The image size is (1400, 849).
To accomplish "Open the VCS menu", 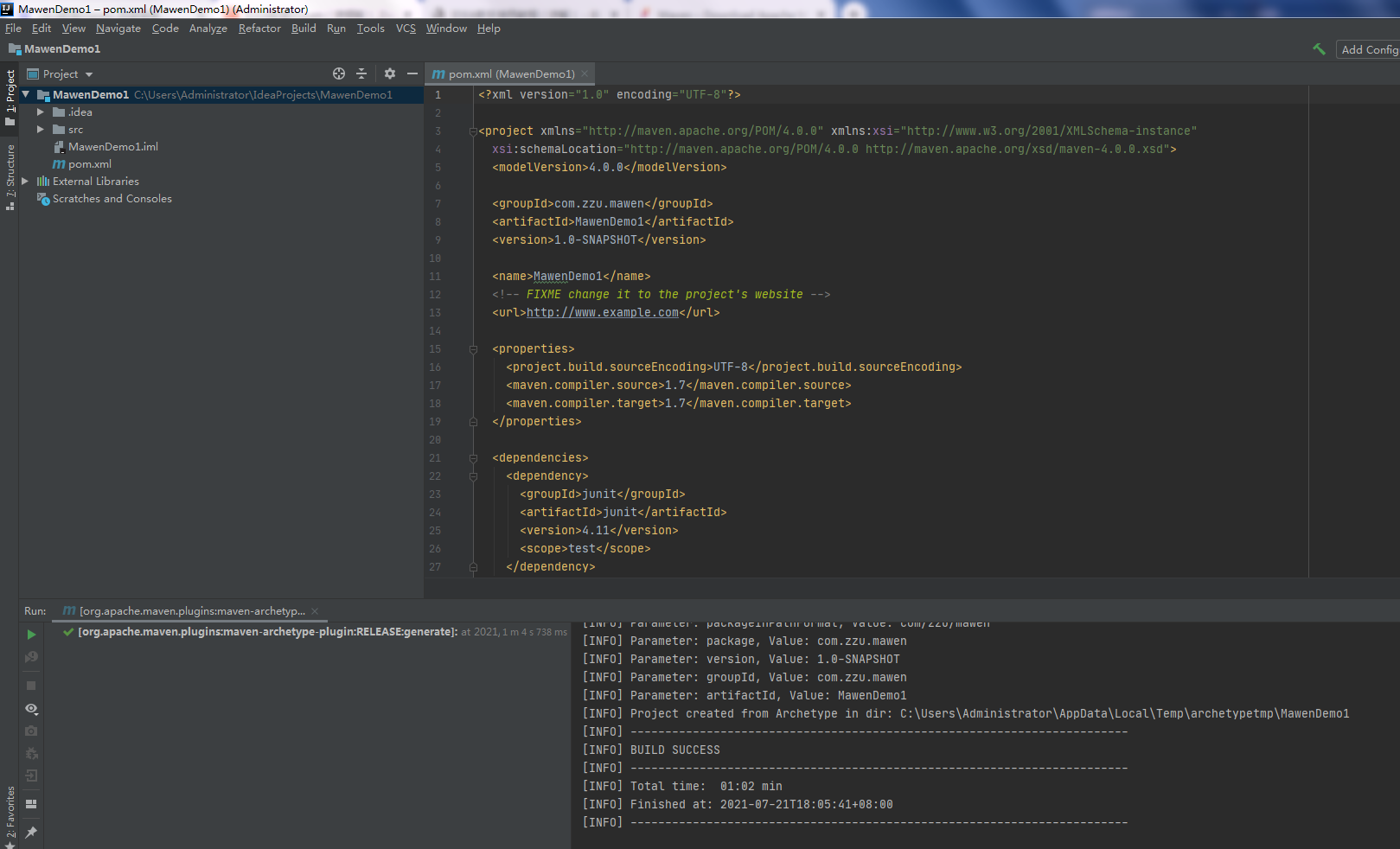I will tap(406, 29).
